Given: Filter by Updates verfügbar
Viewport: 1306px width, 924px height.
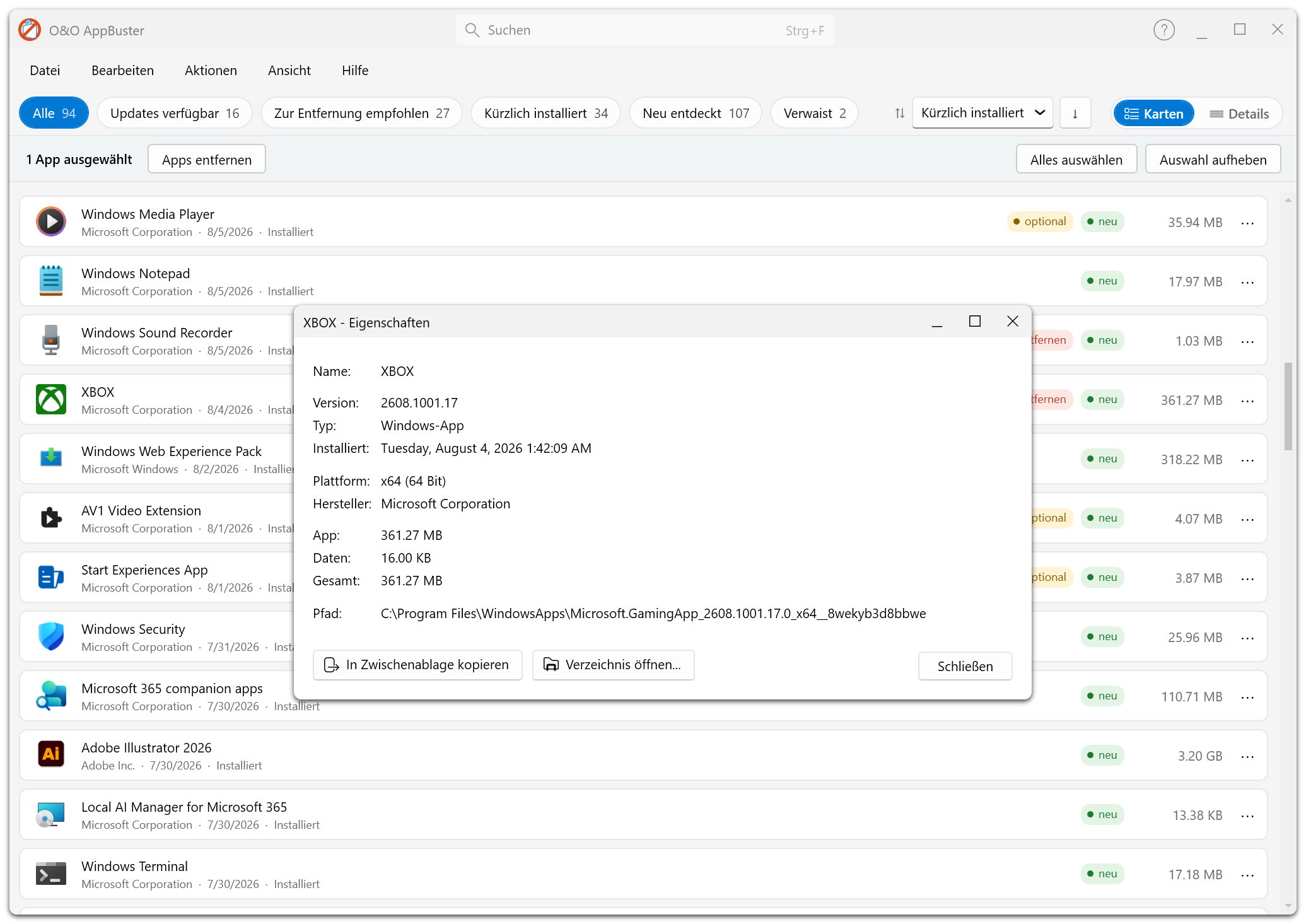Looking at the screenshot, I should (175, 113).
